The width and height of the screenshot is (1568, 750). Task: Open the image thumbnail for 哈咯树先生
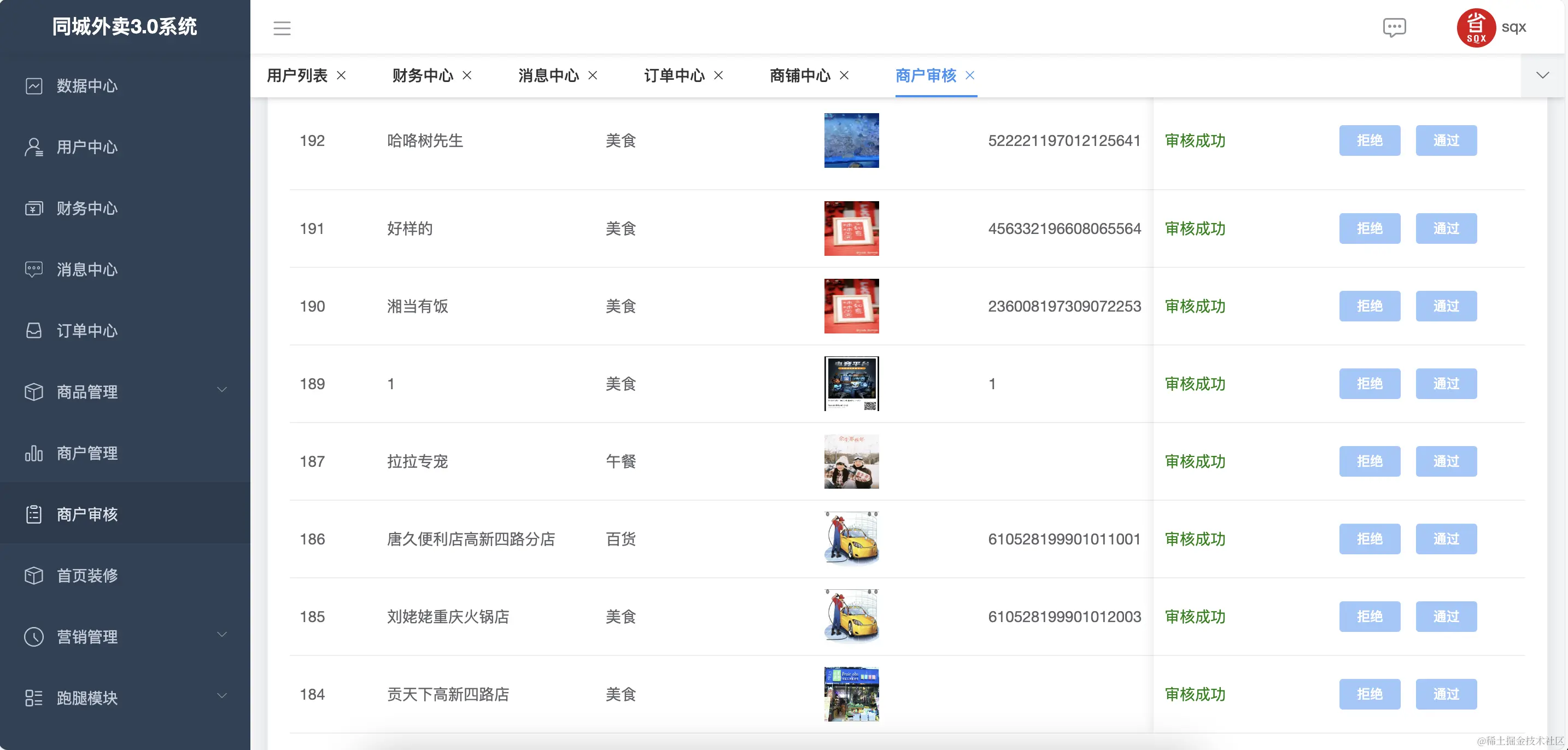coord(852,140)
